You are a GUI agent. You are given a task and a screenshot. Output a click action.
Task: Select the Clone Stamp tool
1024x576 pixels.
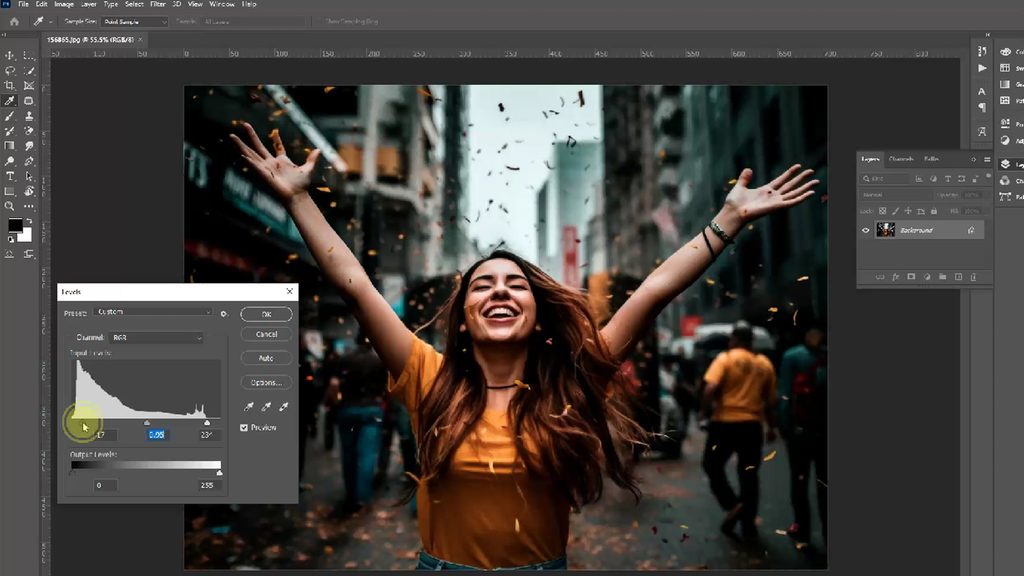tap(29, 116)
